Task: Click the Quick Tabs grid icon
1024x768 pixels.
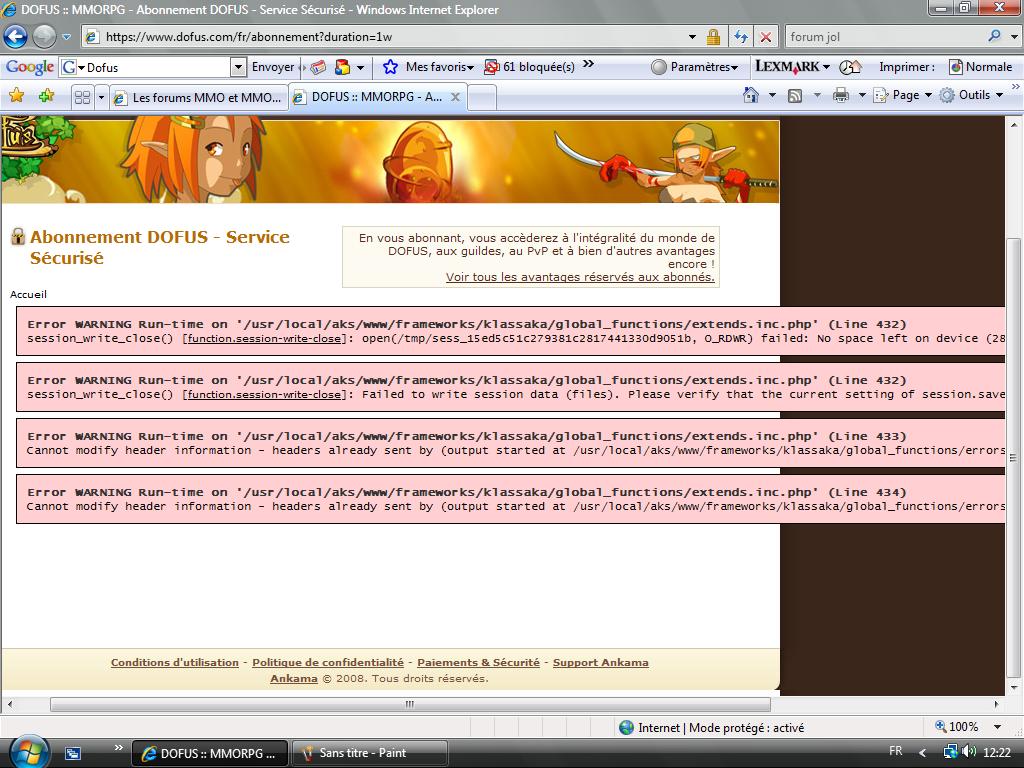Action: (x=82, y=97)
